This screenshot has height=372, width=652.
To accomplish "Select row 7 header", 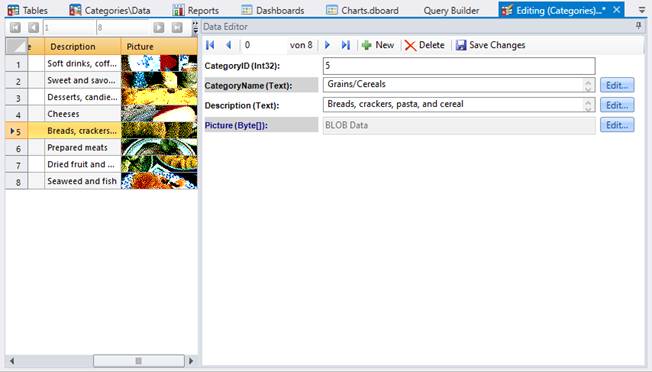I will click(16, 165).
